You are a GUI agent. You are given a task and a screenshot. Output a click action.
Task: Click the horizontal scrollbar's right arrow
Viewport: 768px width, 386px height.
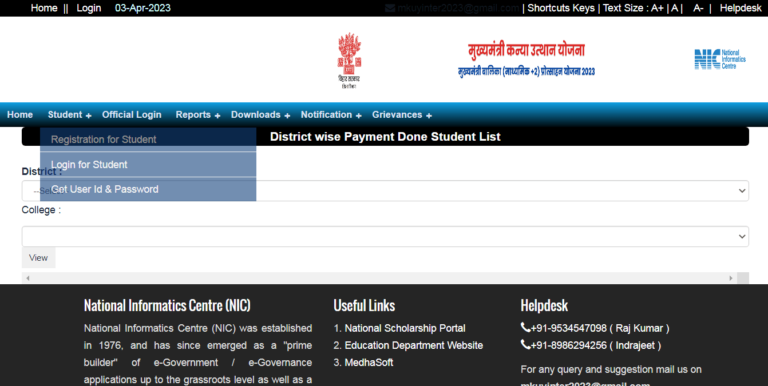731,278
